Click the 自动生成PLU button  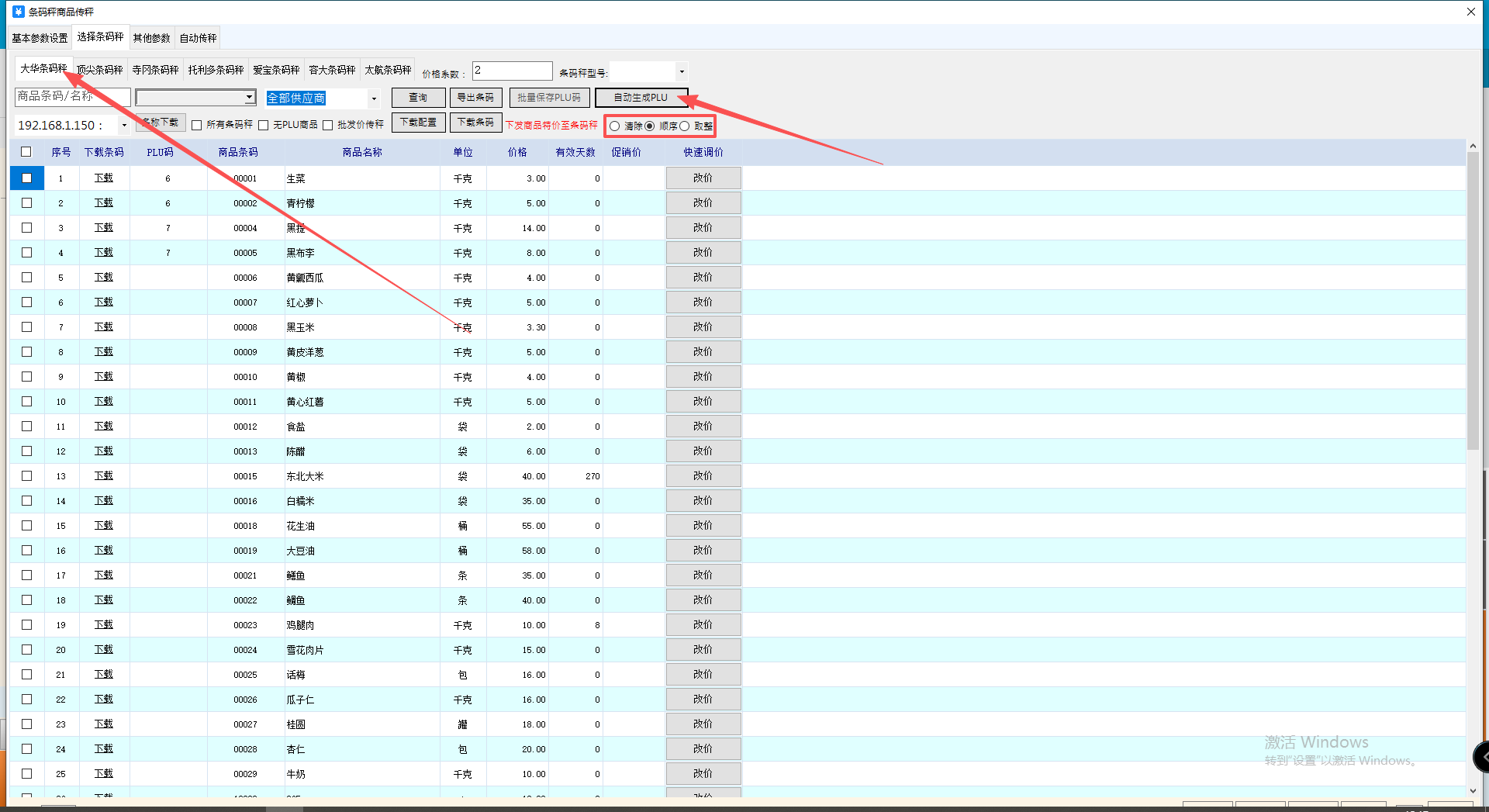[x=641, y=98]
